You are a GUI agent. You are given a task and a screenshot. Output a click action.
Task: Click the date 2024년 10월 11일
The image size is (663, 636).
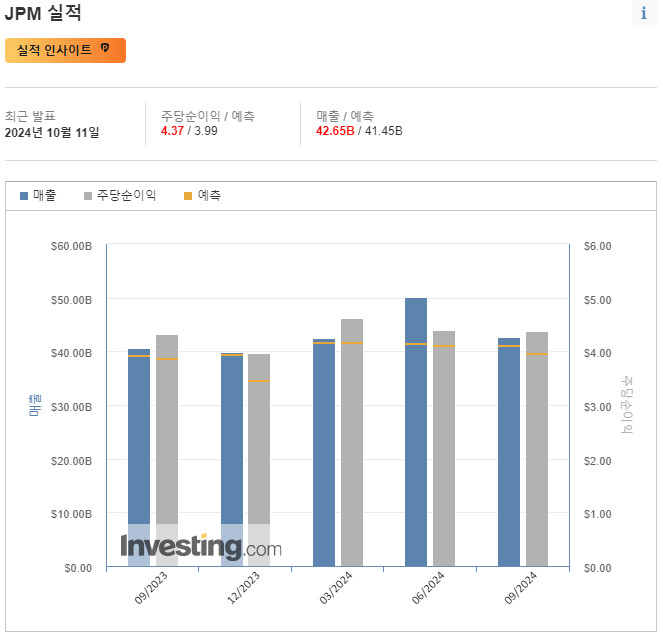52,132
